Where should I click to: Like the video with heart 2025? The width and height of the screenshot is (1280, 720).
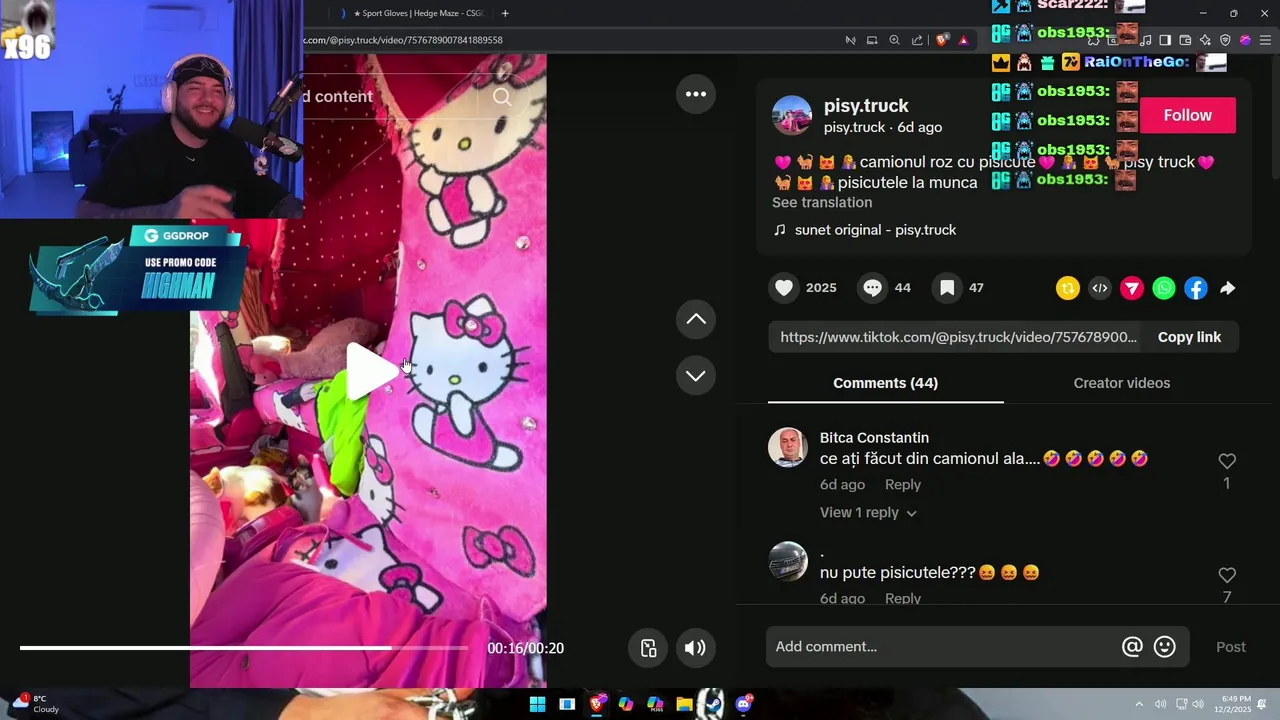pyautogui.click(x=784, y=288)
